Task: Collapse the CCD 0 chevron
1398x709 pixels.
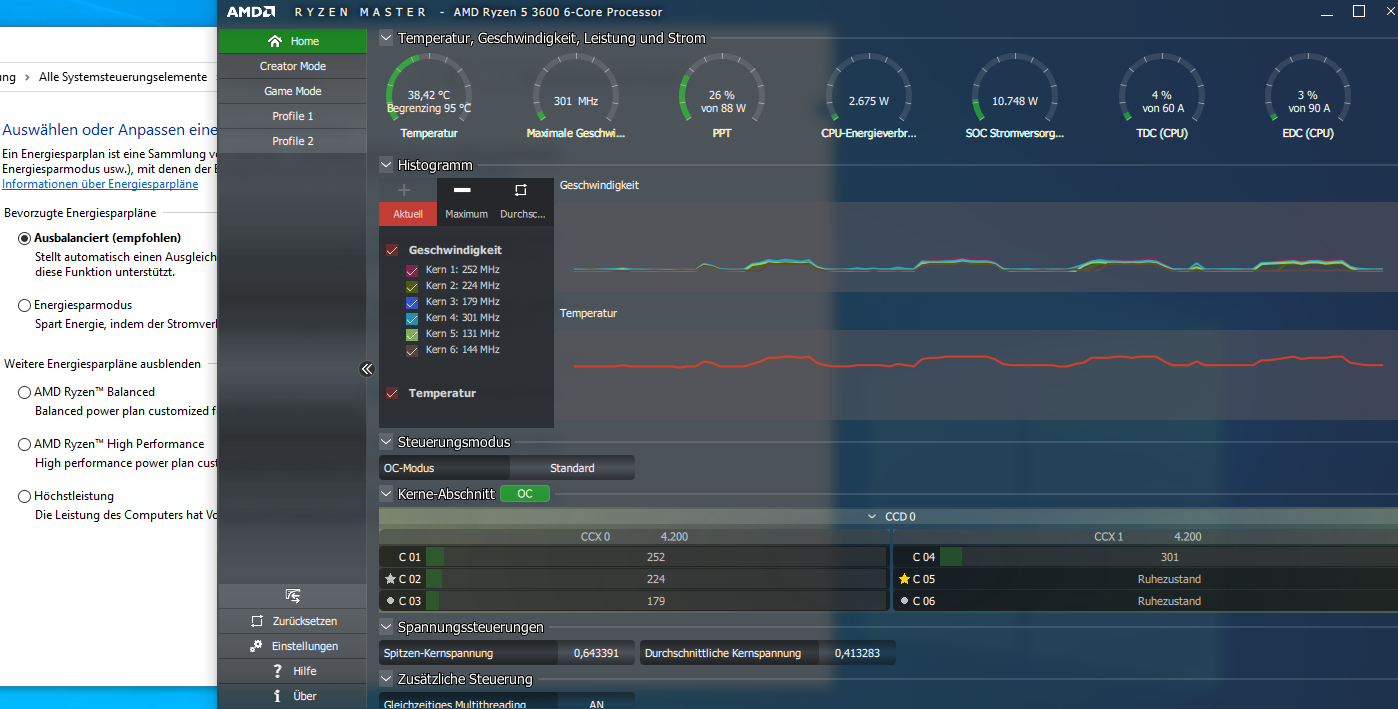Action: coord(872,517)
